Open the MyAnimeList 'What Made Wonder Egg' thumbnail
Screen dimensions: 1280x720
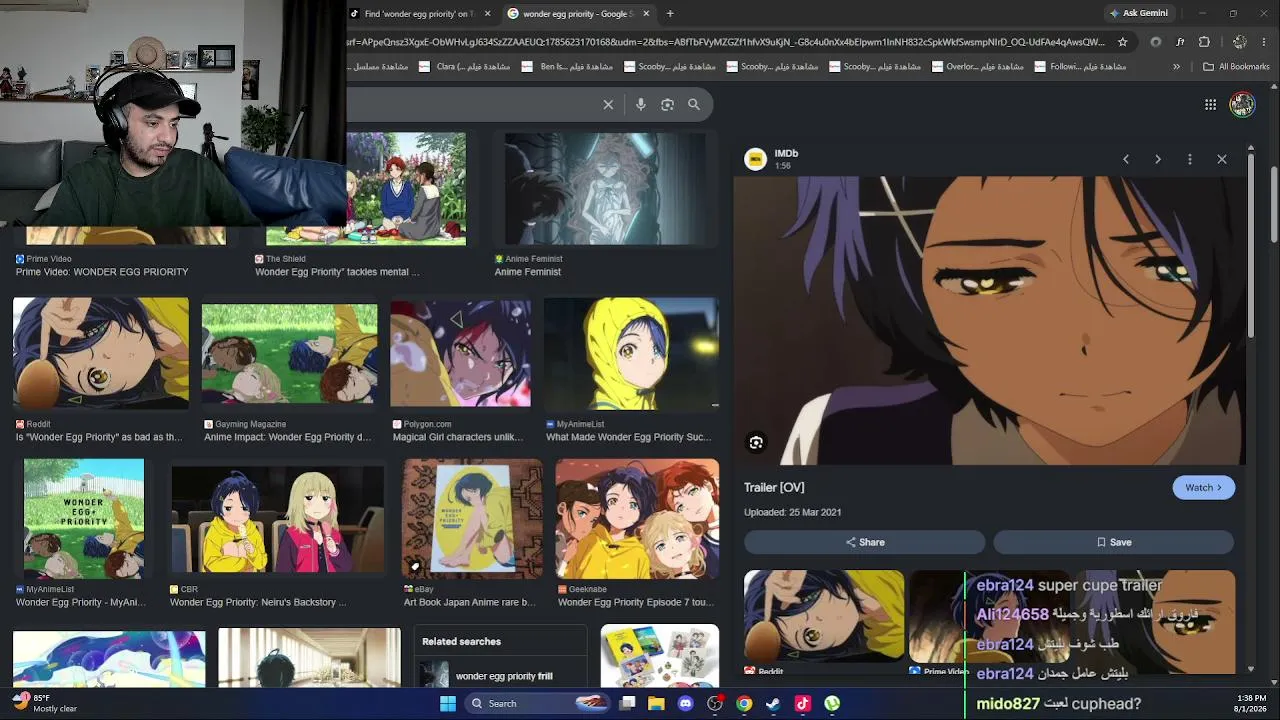pyautogui.click(x=631, y=354)
